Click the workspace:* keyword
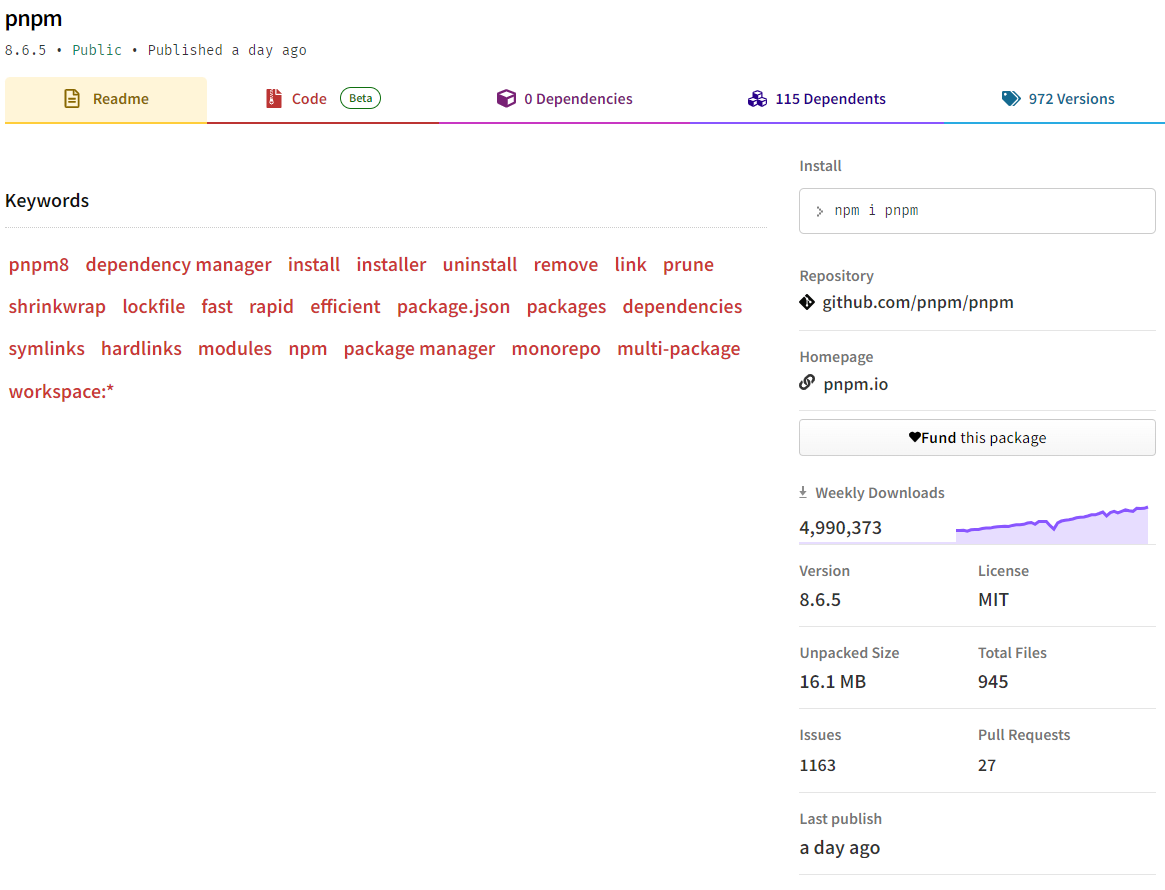The width and height of the screenshot is (1165, 890). pyautogui.click(x=61, y=392)
